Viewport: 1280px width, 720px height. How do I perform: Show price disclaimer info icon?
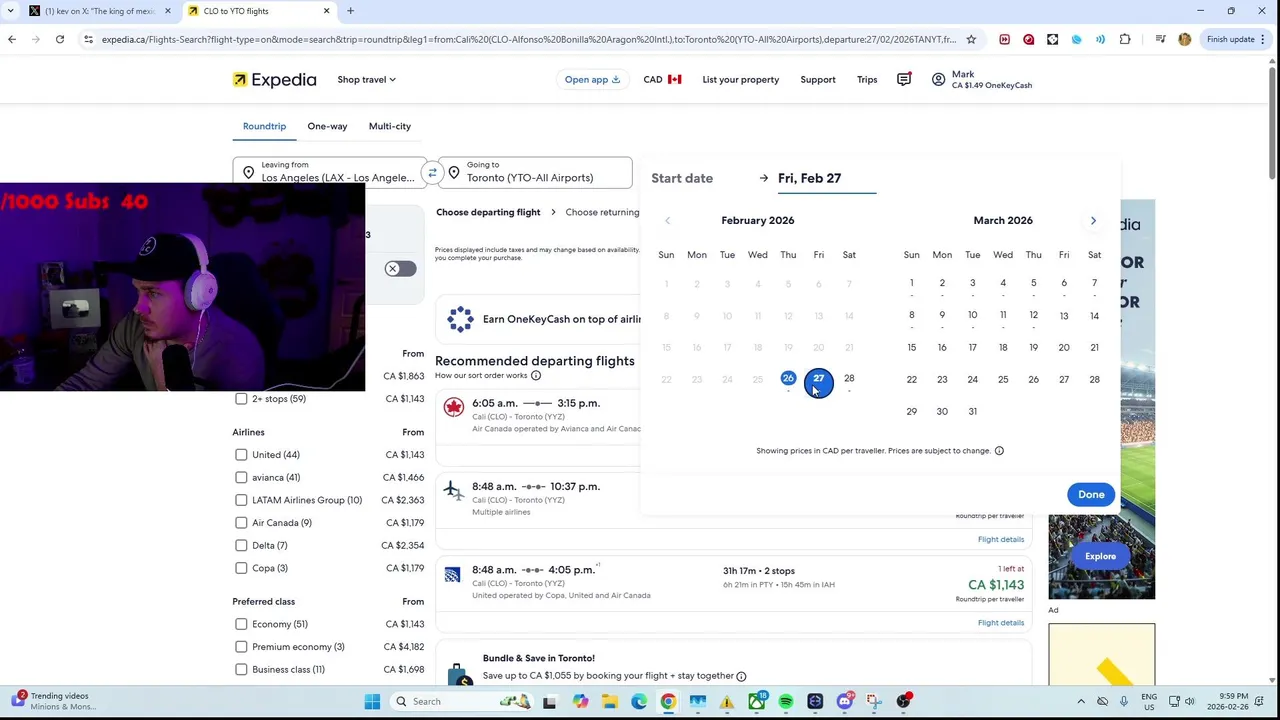click(x=999, y=451)
